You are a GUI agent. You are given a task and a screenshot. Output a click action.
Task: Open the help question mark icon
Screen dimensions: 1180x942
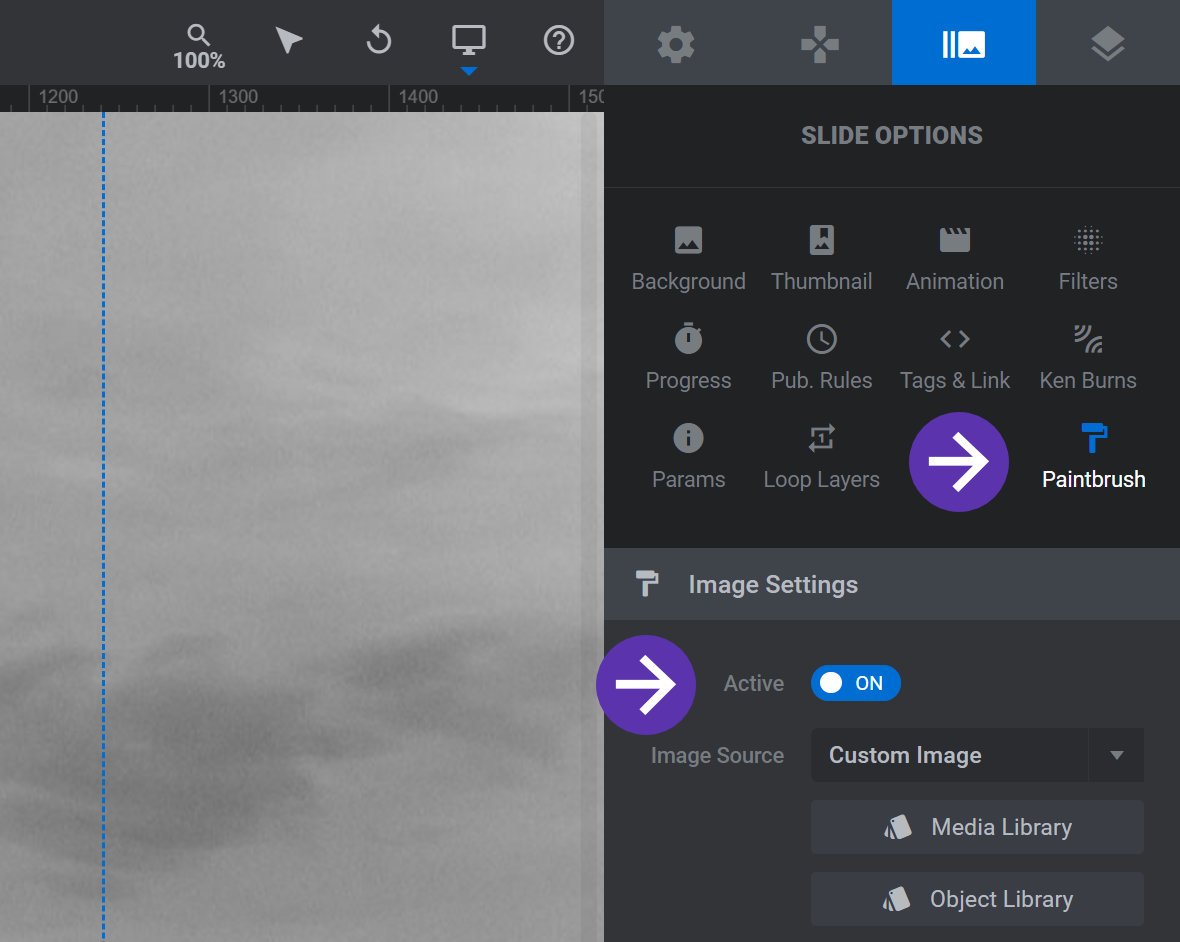(558, 40)
